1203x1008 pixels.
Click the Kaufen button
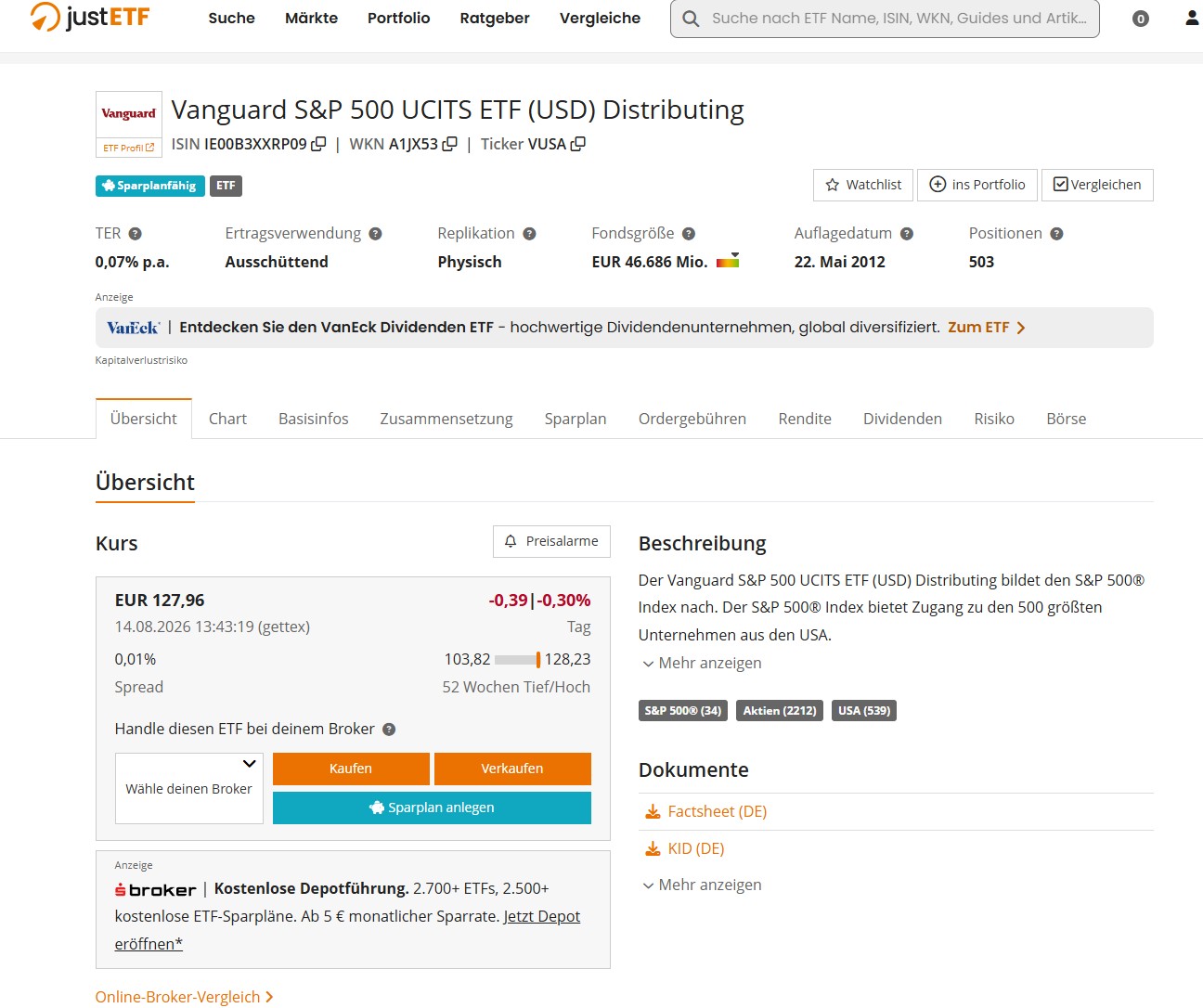pyautogui.click(x=351, y=769)
